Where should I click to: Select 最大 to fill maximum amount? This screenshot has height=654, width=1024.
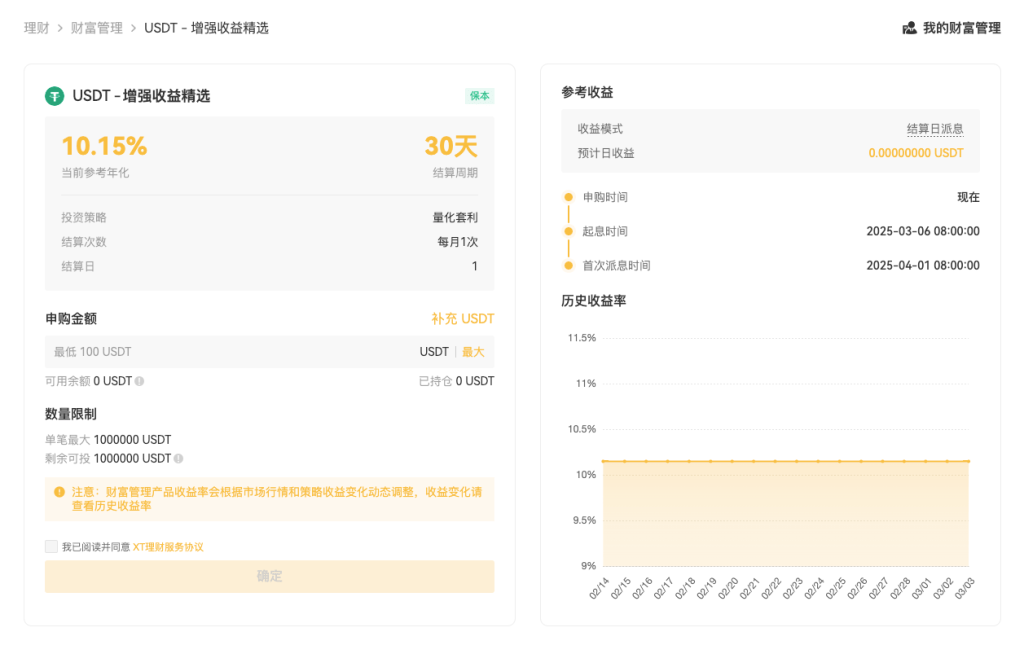pos(471,351)
